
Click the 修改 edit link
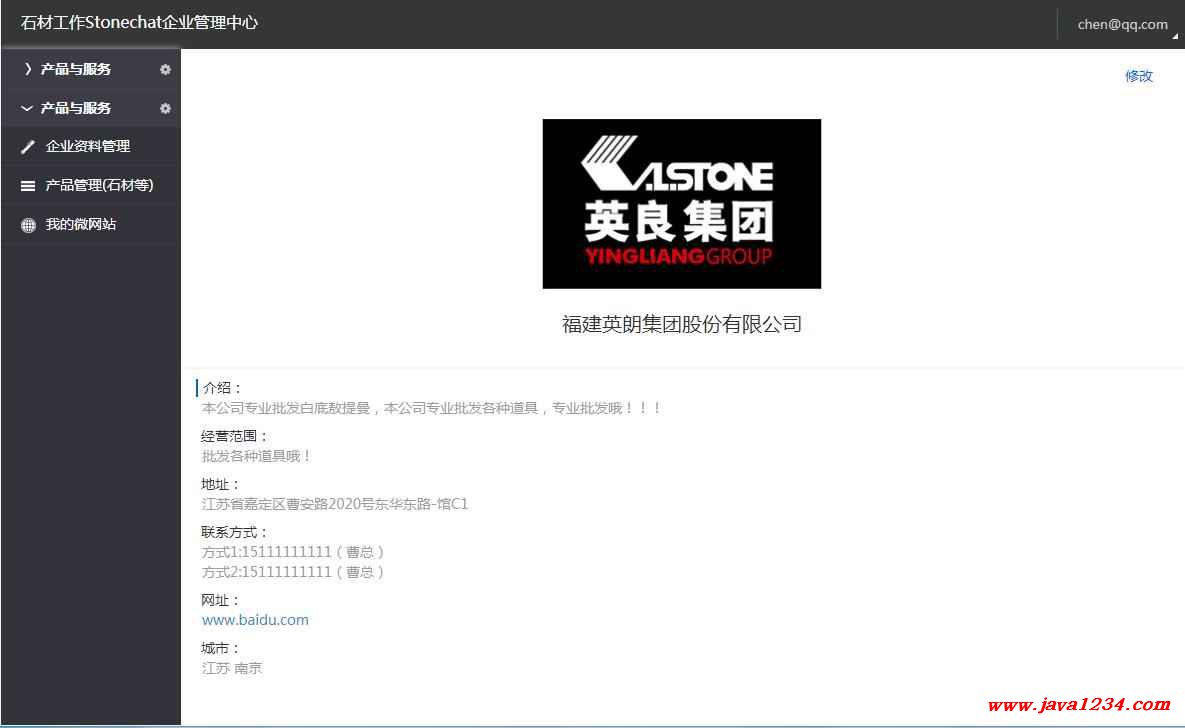coord(1139,76)
